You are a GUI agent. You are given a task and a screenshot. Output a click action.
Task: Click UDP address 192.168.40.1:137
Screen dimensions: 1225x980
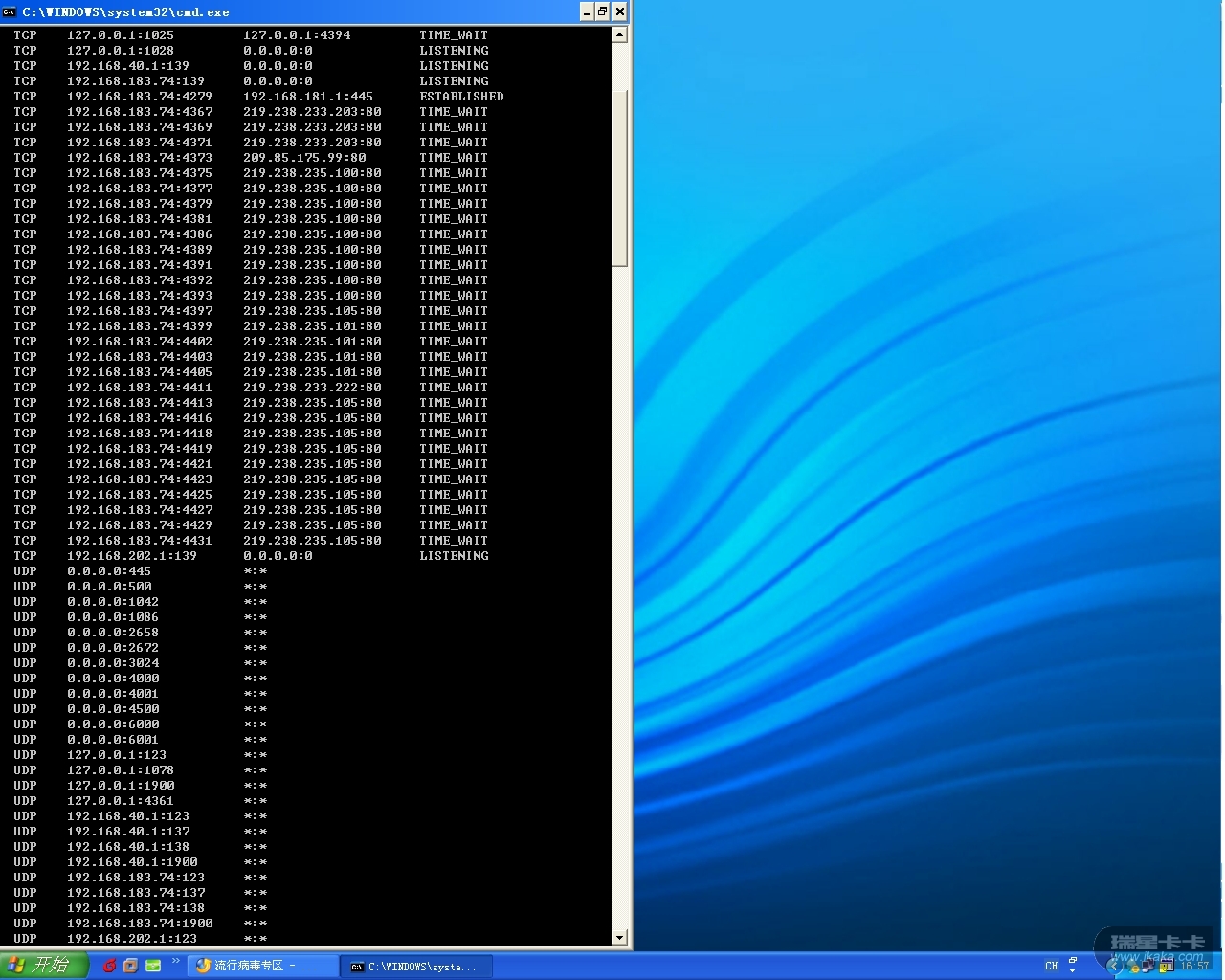[128, 832]
